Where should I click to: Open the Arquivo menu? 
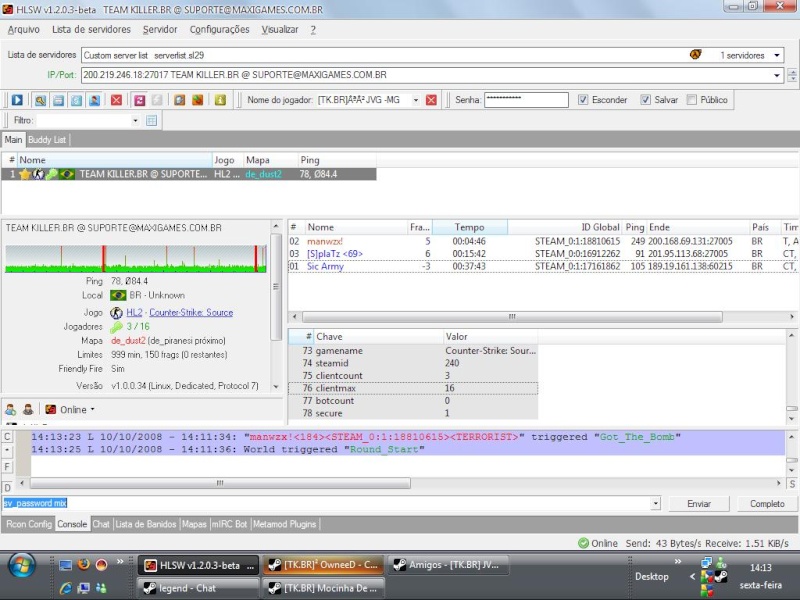tap(23, 30)
